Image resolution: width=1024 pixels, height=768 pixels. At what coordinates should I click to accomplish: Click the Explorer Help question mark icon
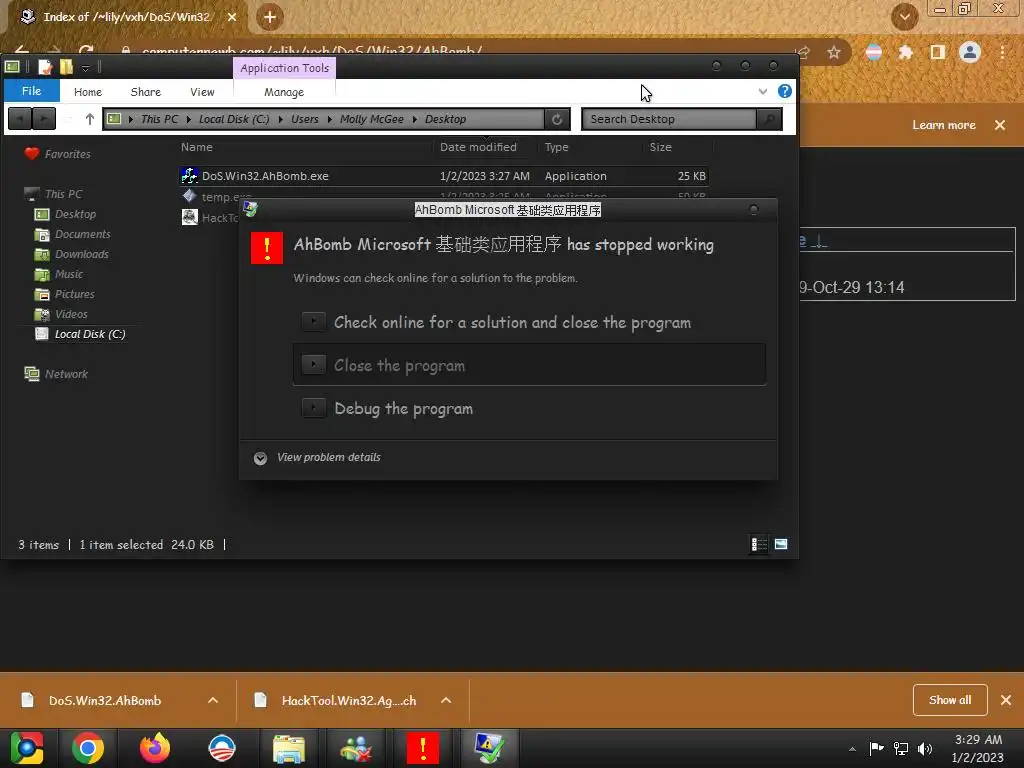coord(785,91)
